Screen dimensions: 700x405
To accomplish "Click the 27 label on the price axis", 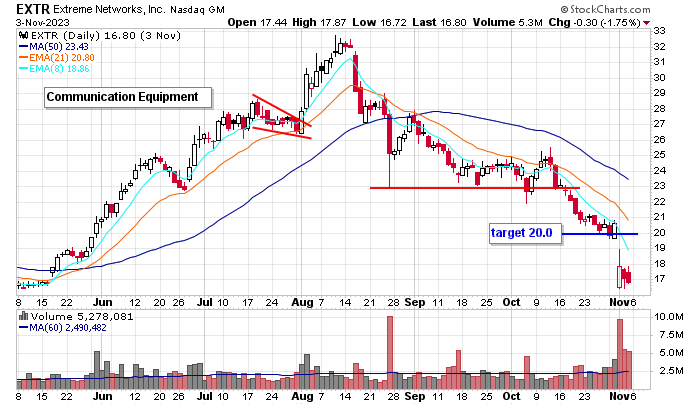I will point(659,124).
